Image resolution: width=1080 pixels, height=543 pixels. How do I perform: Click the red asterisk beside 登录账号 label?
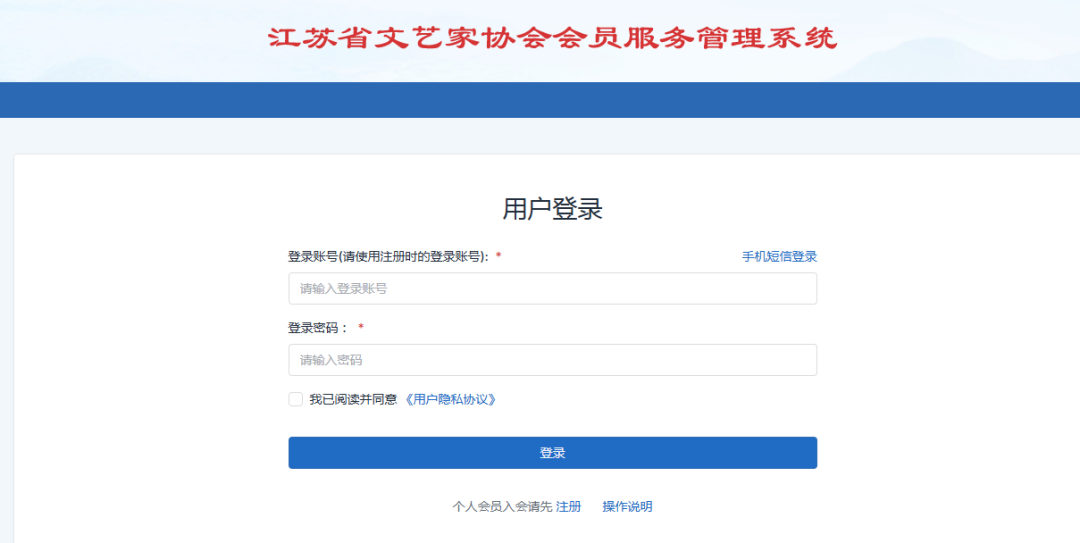[498, 257]
